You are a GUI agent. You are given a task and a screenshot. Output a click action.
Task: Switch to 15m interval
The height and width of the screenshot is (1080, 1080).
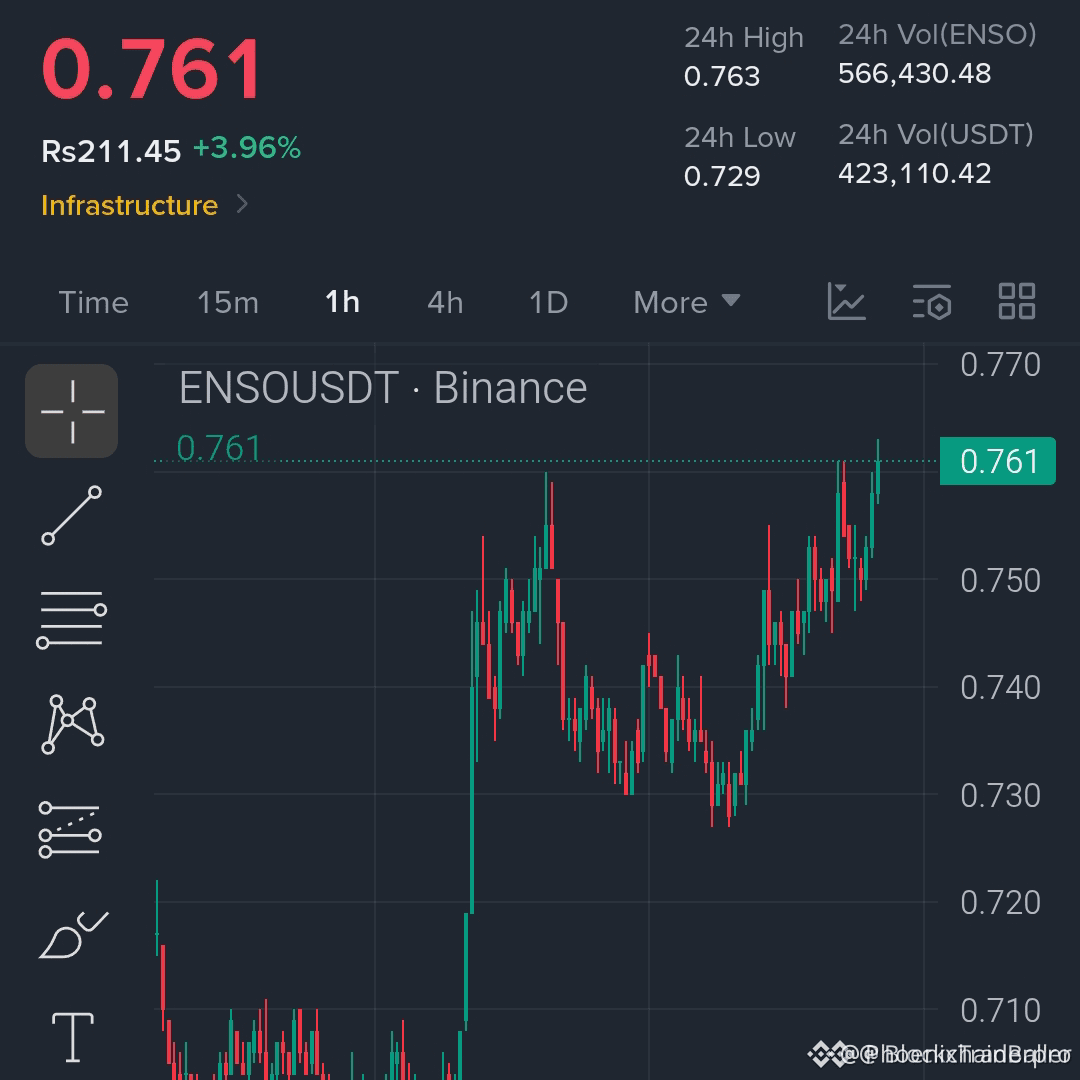(x=228, y=303)
